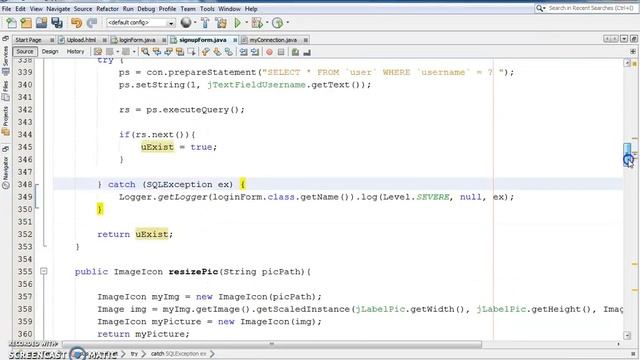The height and width of the screenshot is (360, 640).
Task: Click the vertical scrollbar thumb
Action: 627,154
